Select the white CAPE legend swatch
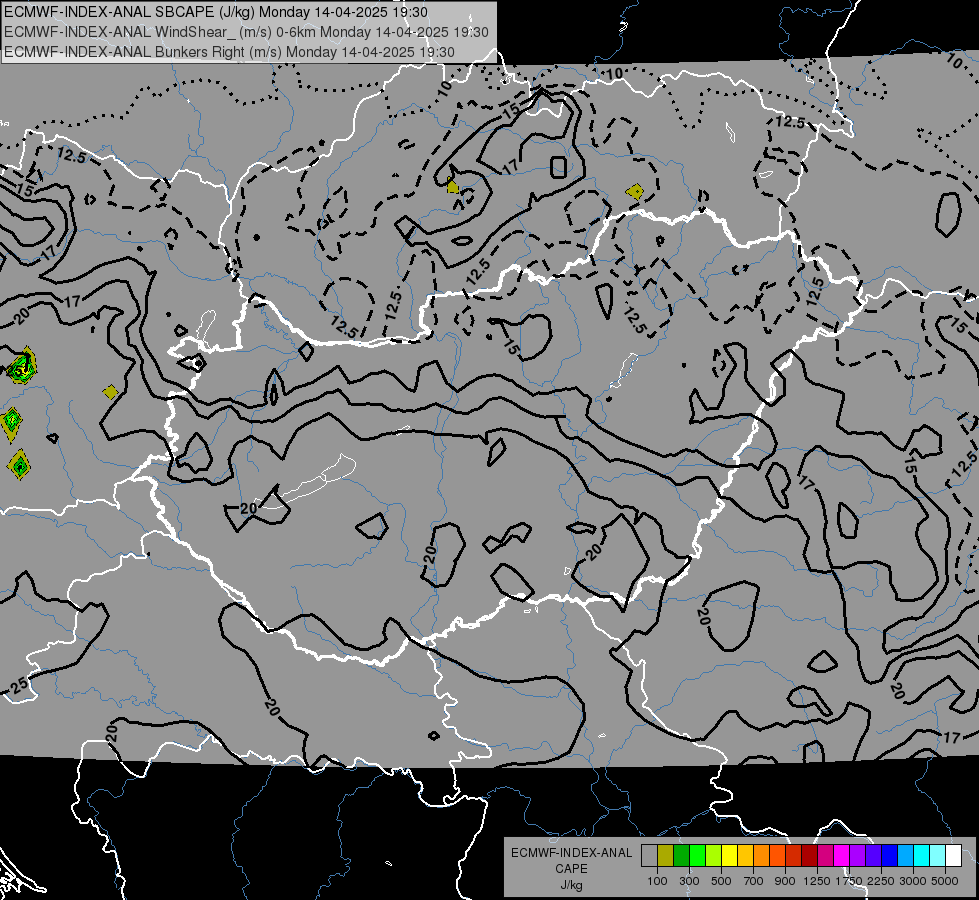This screenshot has width=979, height=900. [953, 856]
